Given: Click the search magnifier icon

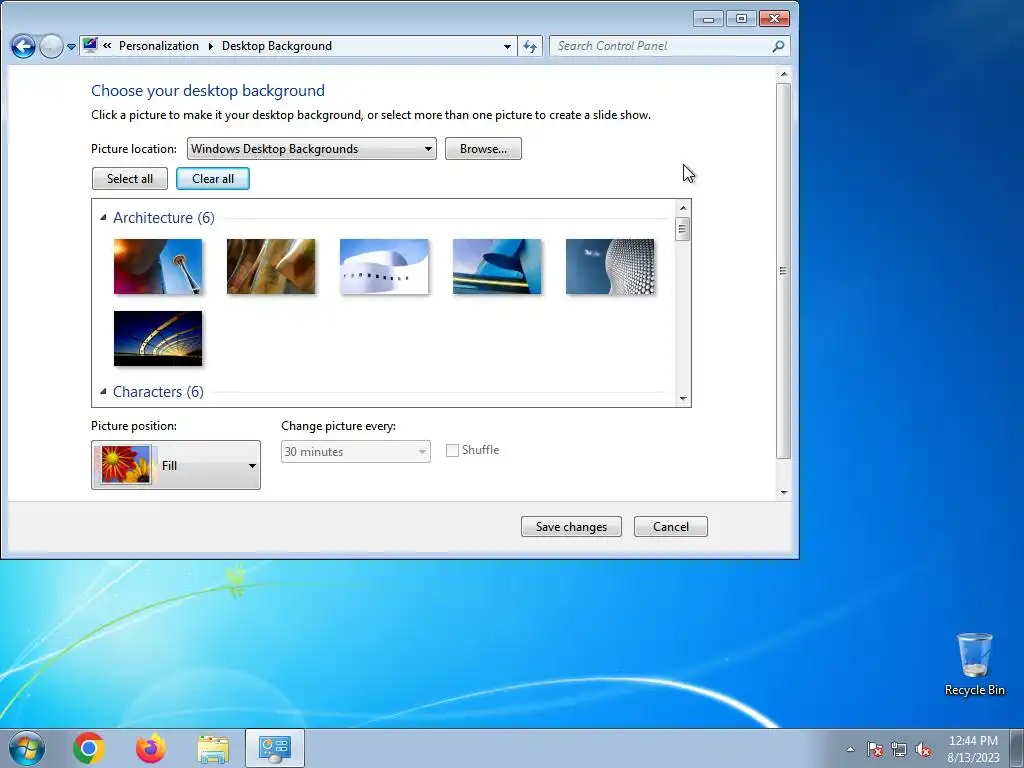Looking at the screenshot, I should pos(778,46).
